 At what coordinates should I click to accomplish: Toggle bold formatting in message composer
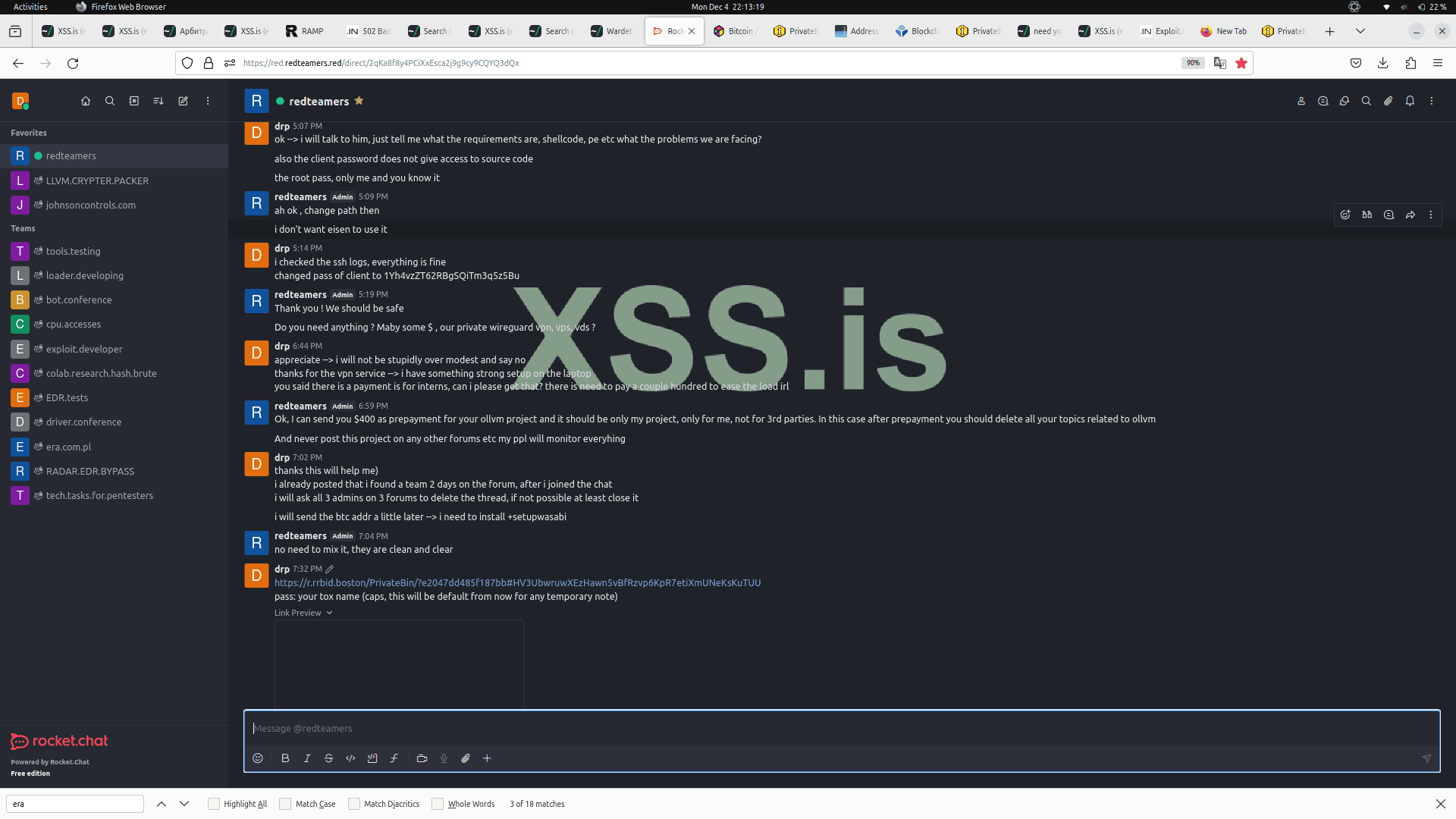click(x=285, y=758)
